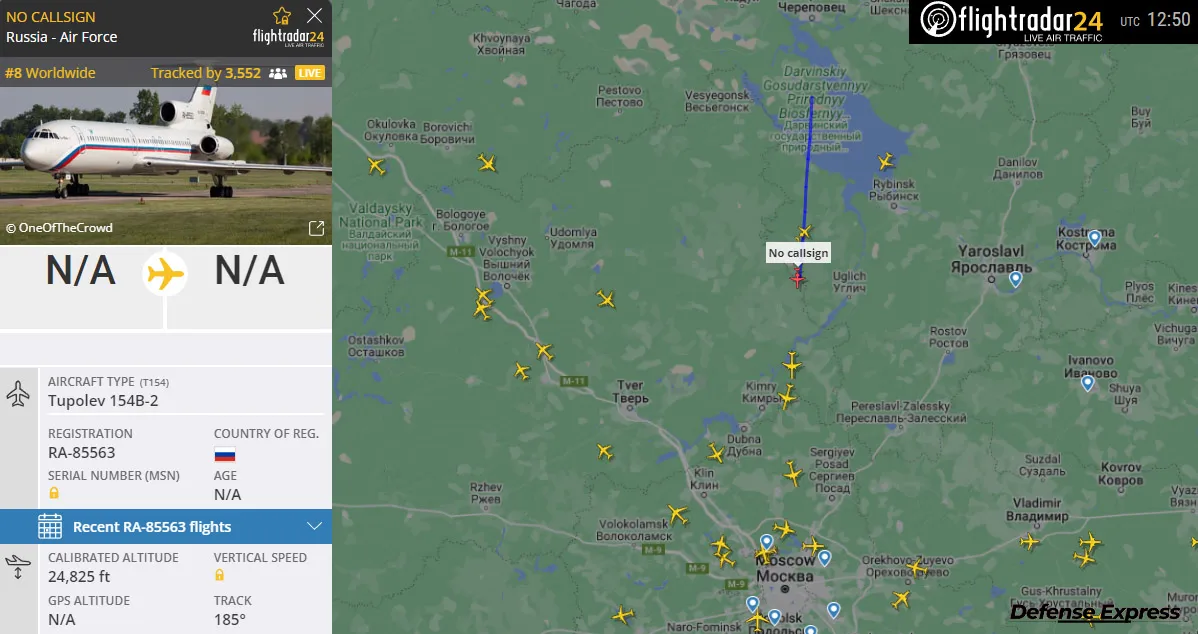Click the #8 Worldwide ranking label
This screenshot has width=1198, height=634.
[x=50, y=73]
